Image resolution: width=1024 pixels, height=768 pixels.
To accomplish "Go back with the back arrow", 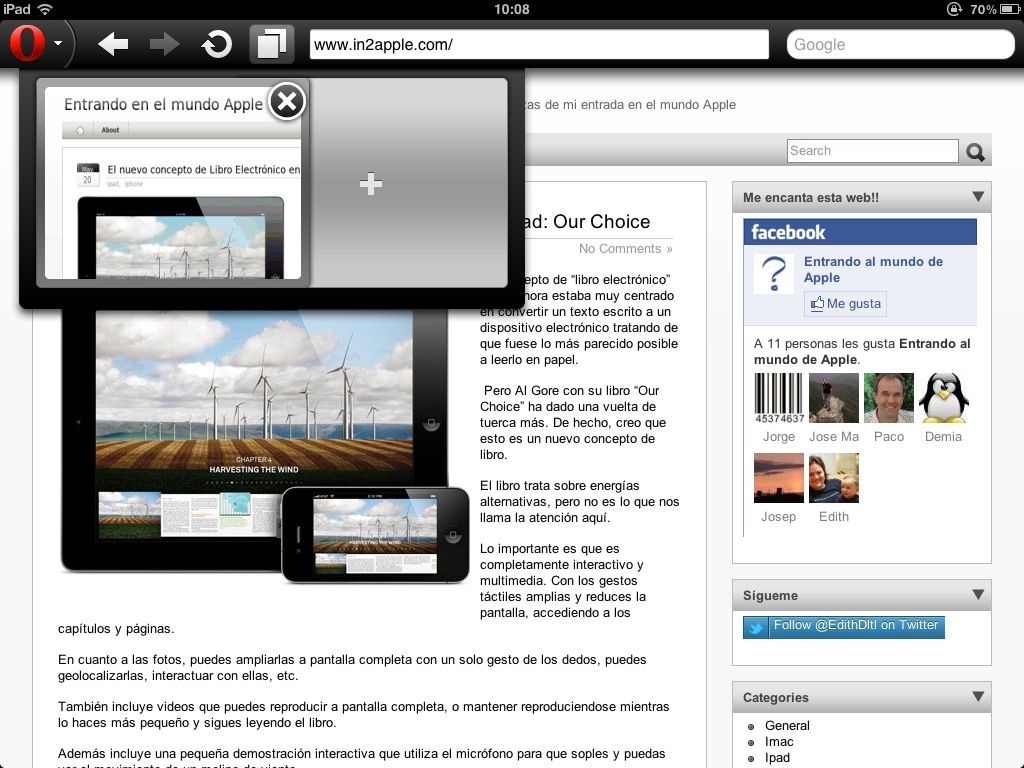I will [x=112, y=44].
